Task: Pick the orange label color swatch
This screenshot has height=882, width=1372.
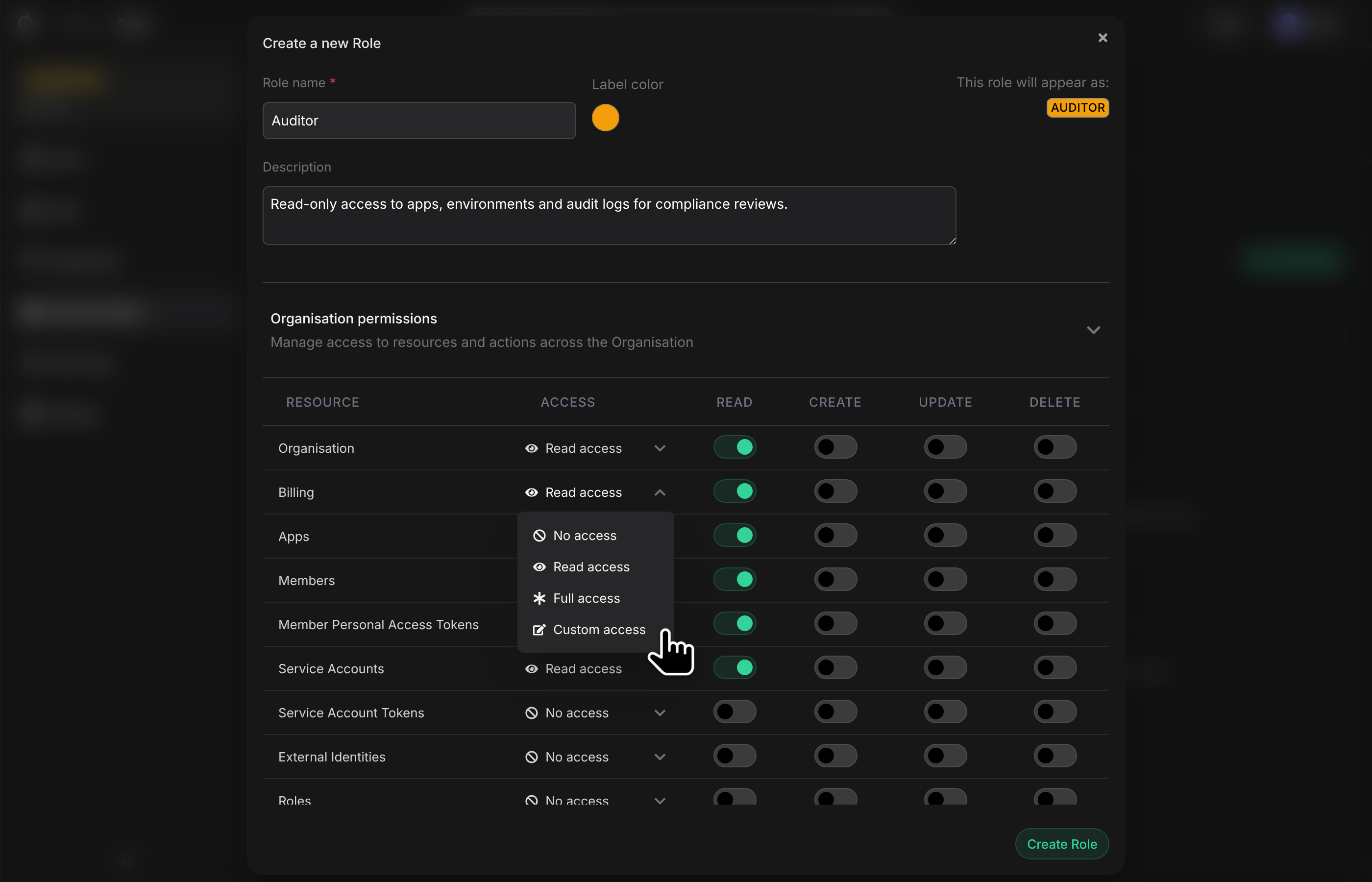Action: [605, 118]
